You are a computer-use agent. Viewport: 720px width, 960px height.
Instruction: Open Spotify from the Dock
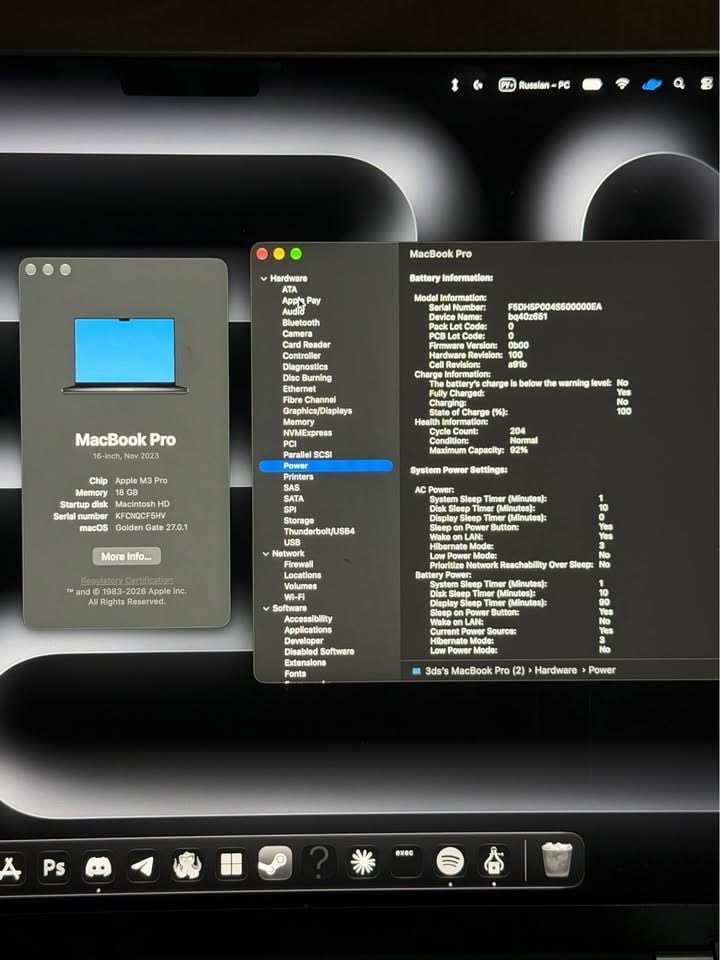pyautogui.click(x=450, y=861)
